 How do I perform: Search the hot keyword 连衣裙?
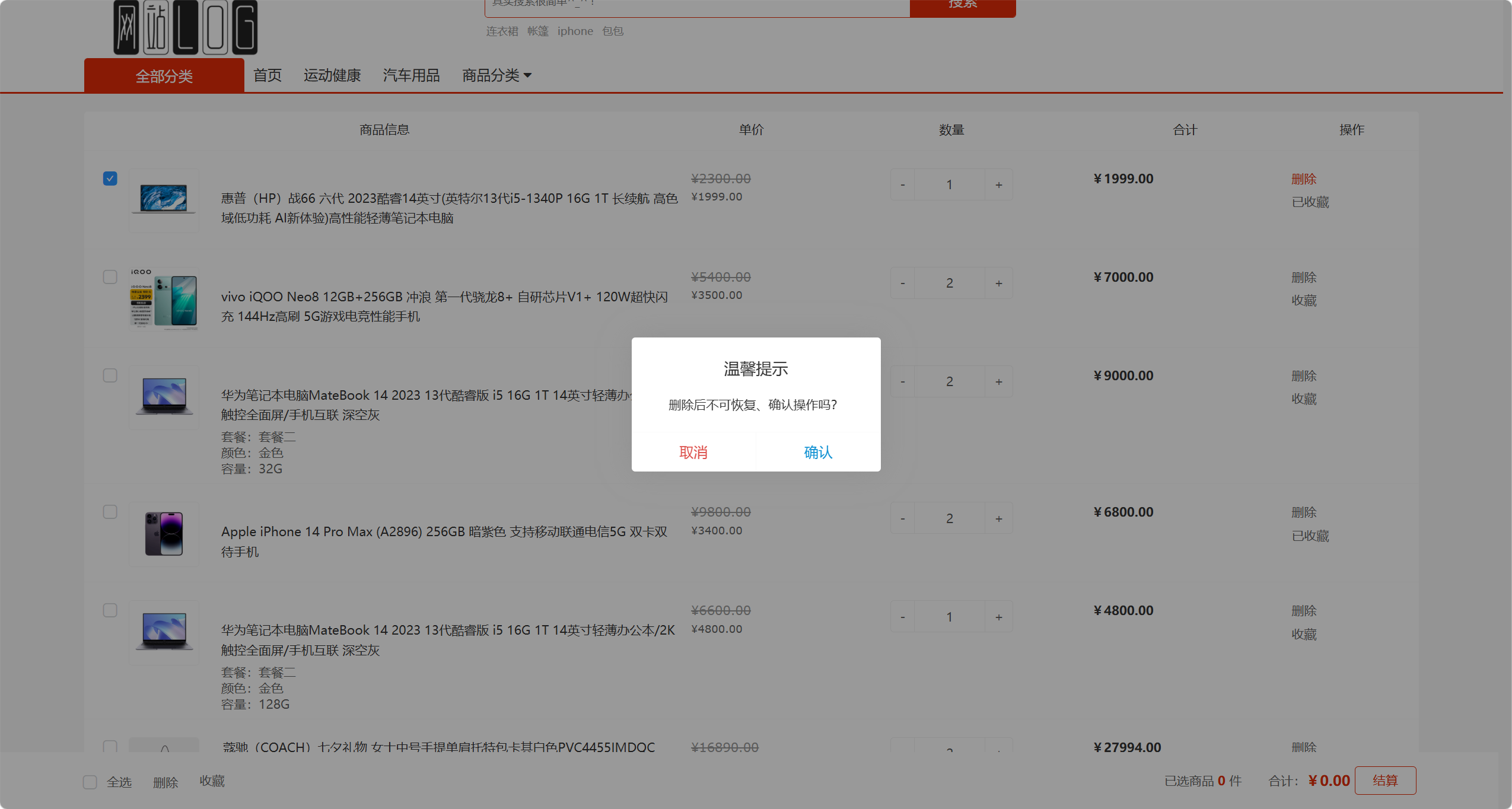pos(502,31)
